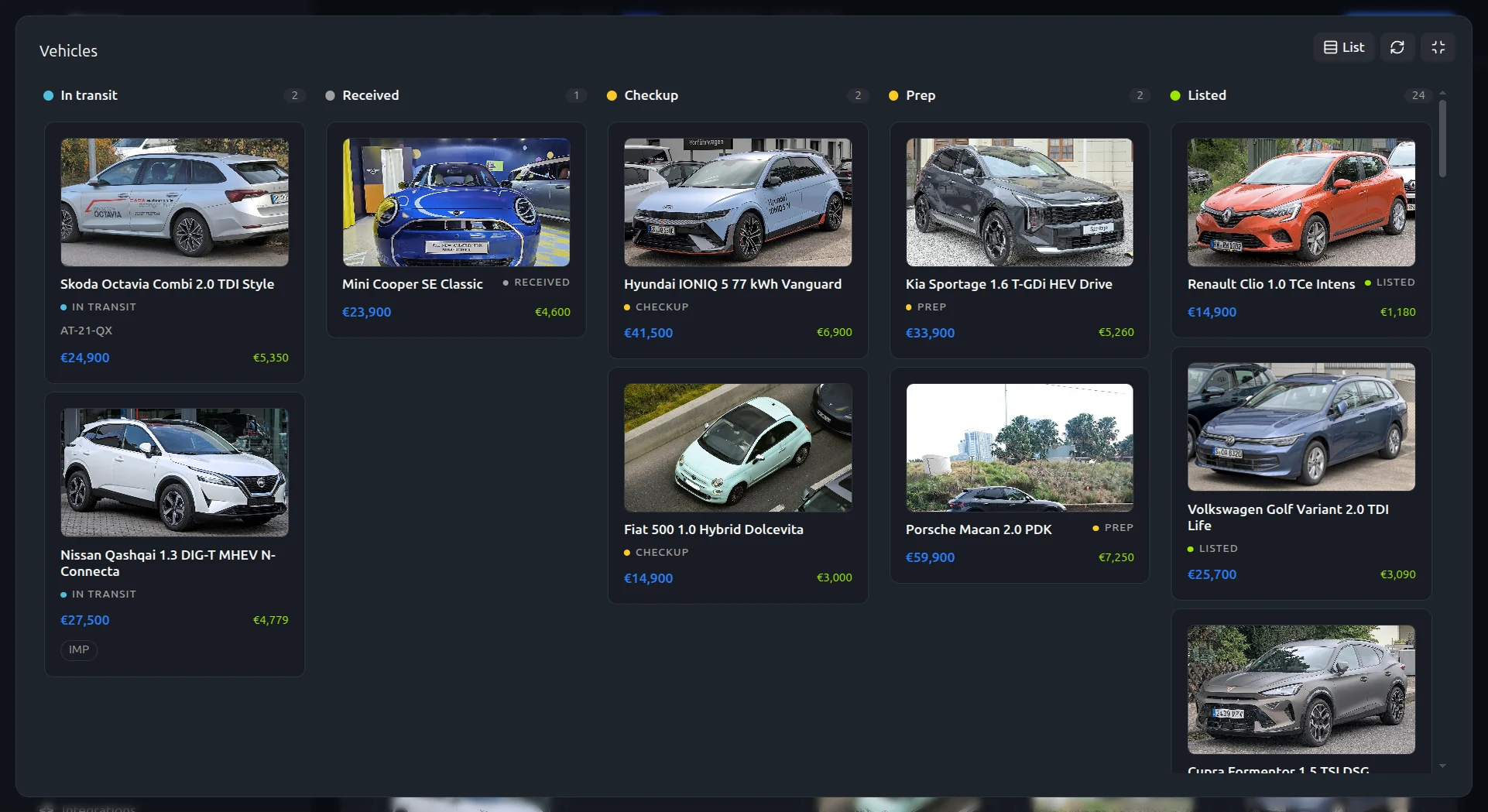Select the Listed column header
Image resolution: width=1488 pixels, height=812 pixels.
pyautogui.click(x=1207, y=95)
